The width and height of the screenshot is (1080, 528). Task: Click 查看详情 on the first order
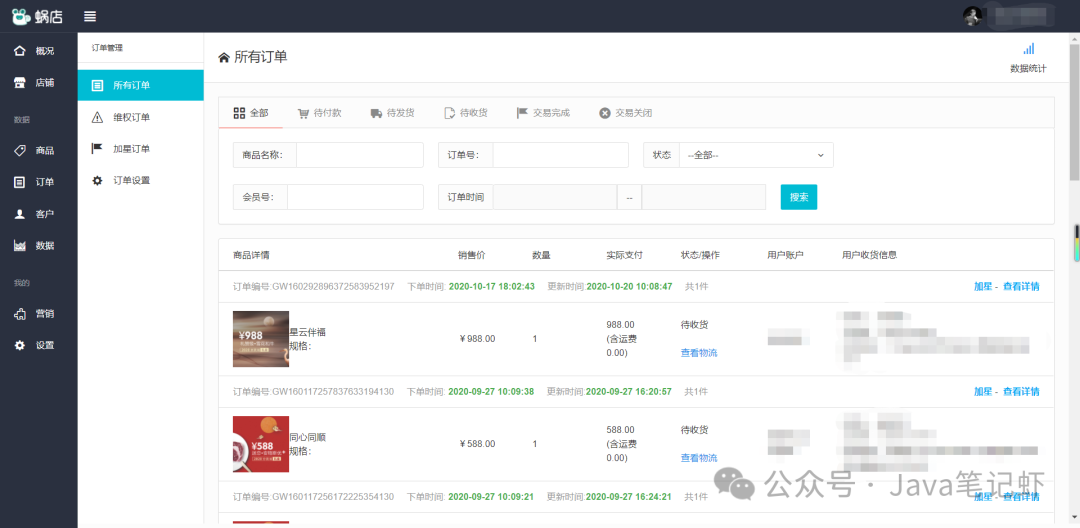coord(1021,286)
